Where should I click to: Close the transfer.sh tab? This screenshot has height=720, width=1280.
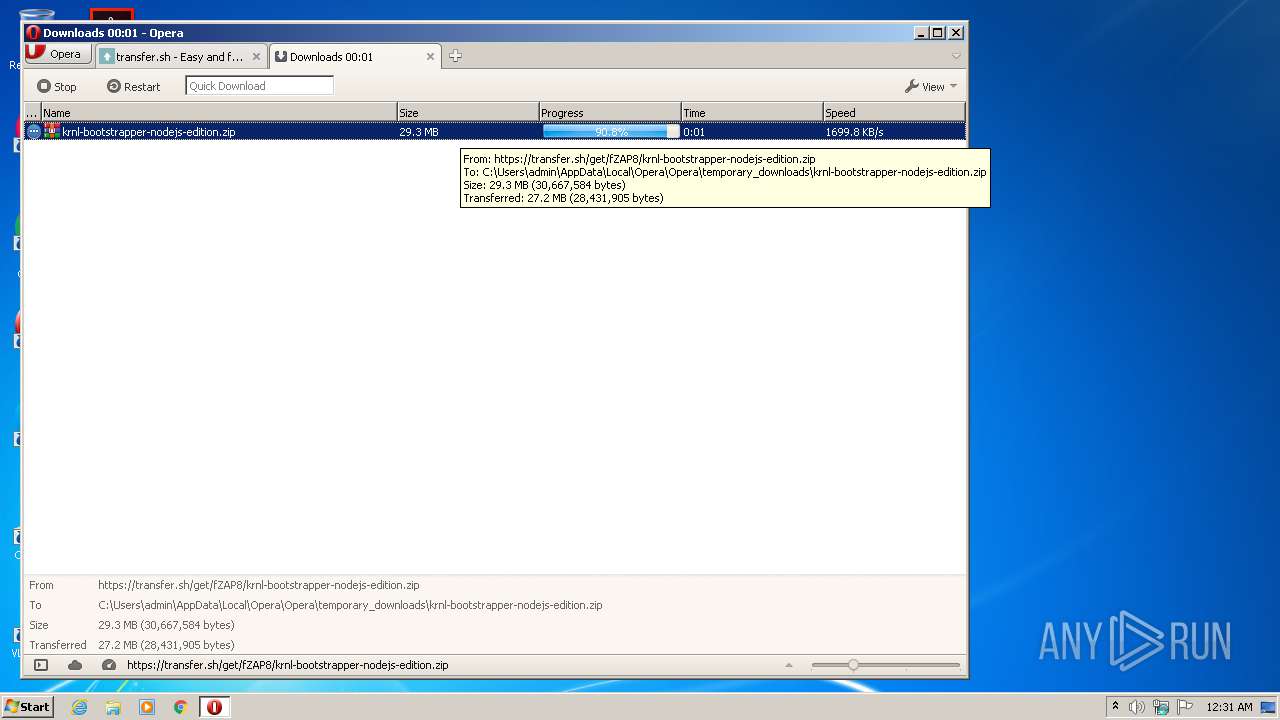tap(256, 57)
